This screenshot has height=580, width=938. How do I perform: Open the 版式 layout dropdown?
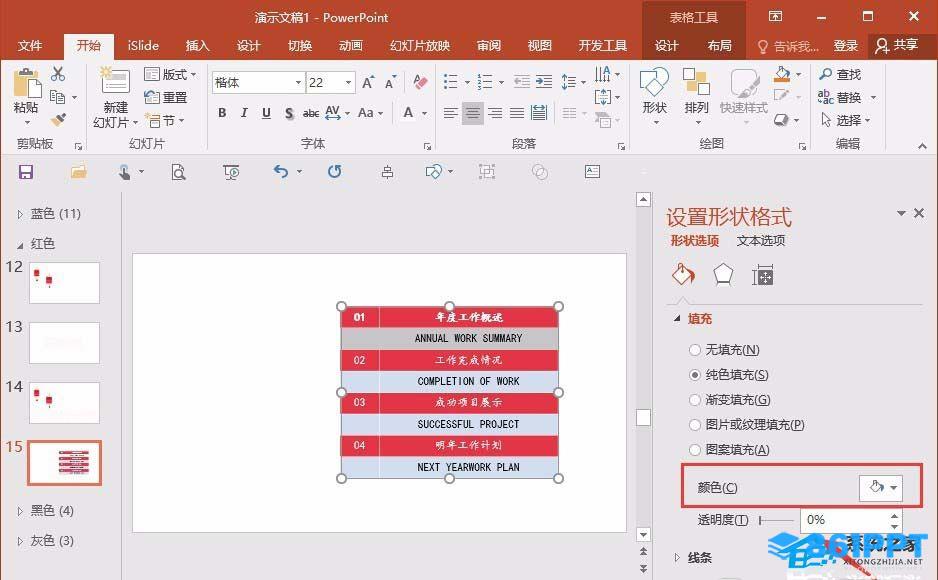[170, 74]
